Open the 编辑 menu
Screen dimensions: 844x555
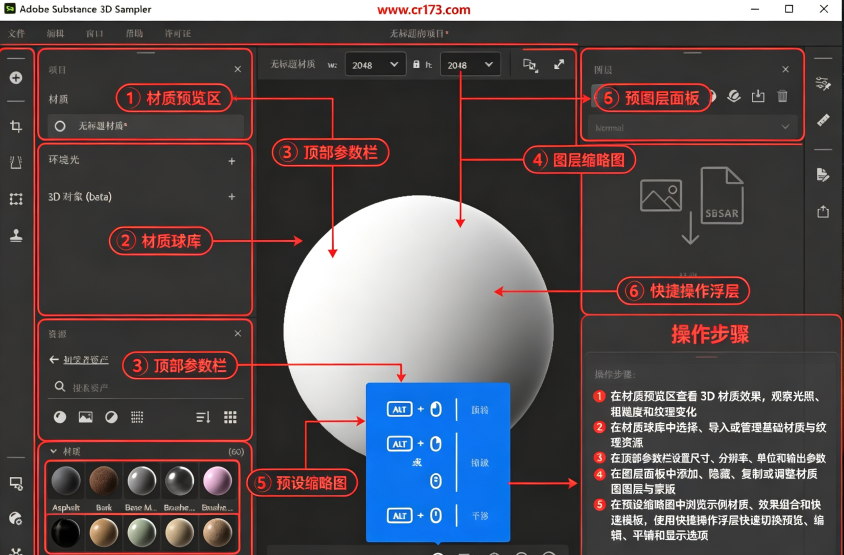click(55, 33)
